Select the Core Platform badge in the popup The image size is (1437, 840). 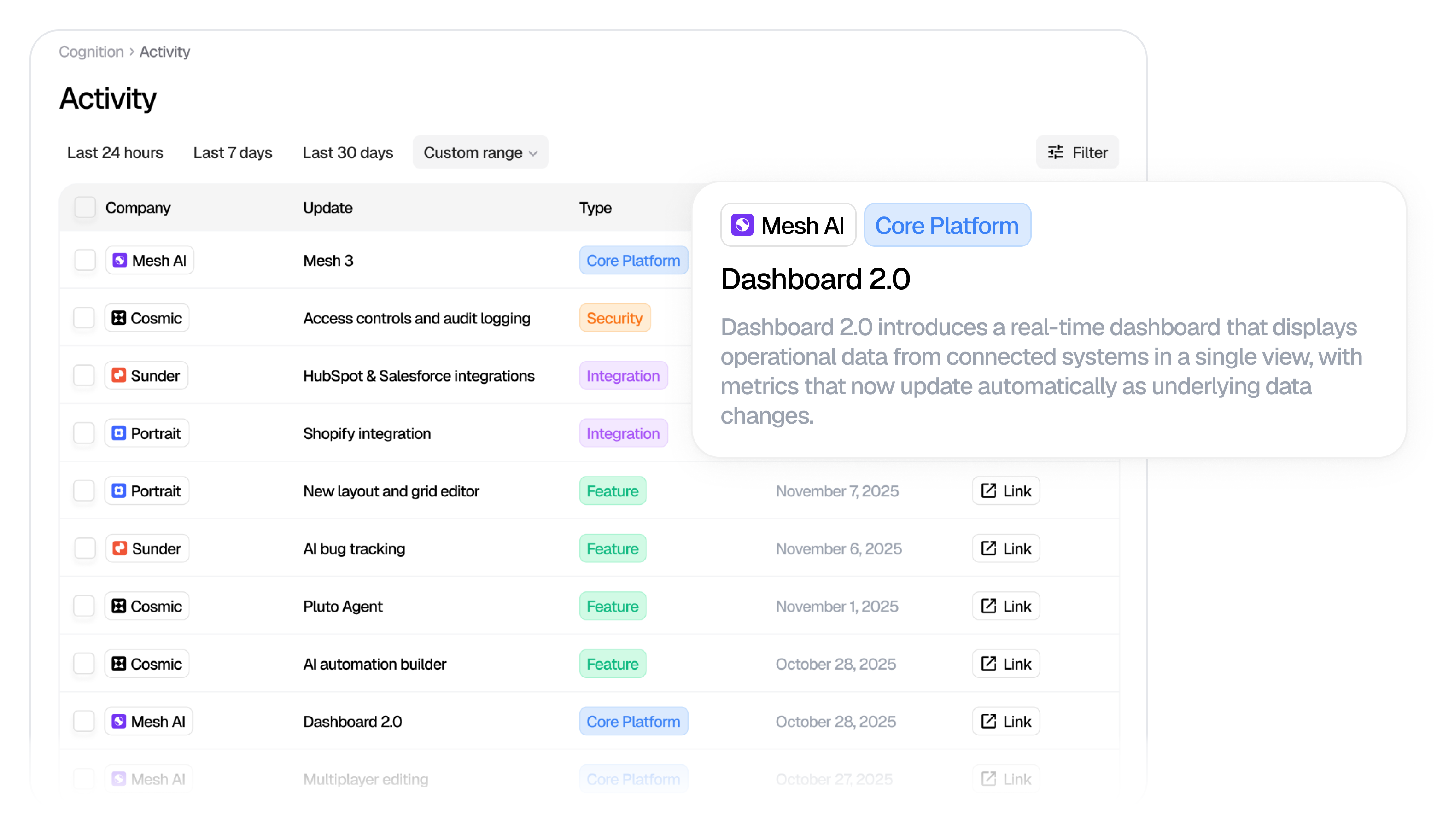point(947,225)
